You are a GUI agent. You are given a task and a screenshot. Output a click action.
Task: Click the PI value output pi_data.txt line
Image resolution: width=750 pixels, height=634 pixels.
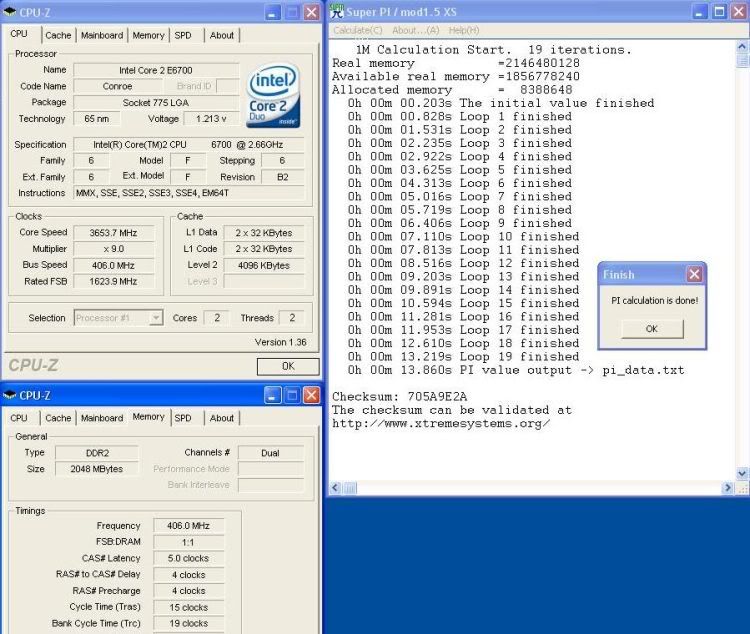click(x=516, y=370)
